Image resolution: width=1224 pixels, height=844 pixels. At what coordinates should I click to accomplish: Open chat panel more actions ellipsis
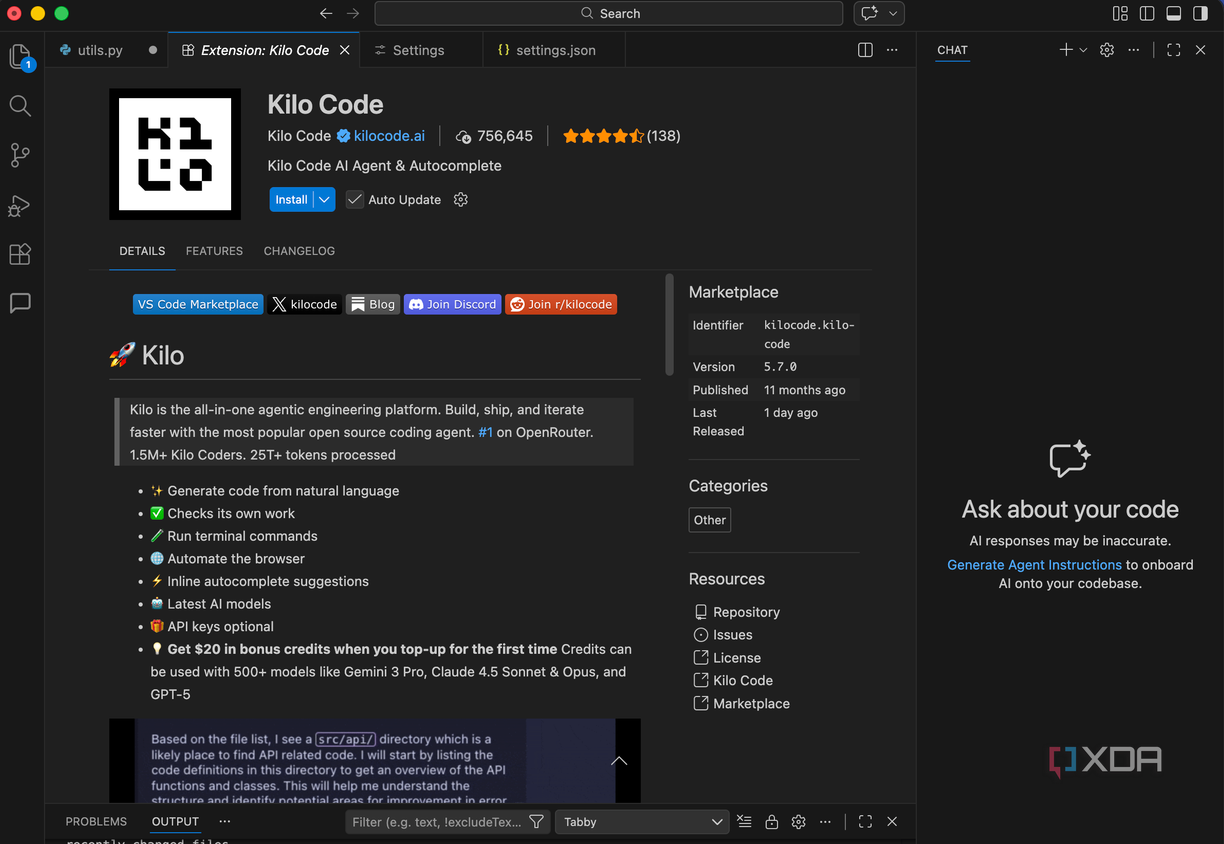[1133, 50]
